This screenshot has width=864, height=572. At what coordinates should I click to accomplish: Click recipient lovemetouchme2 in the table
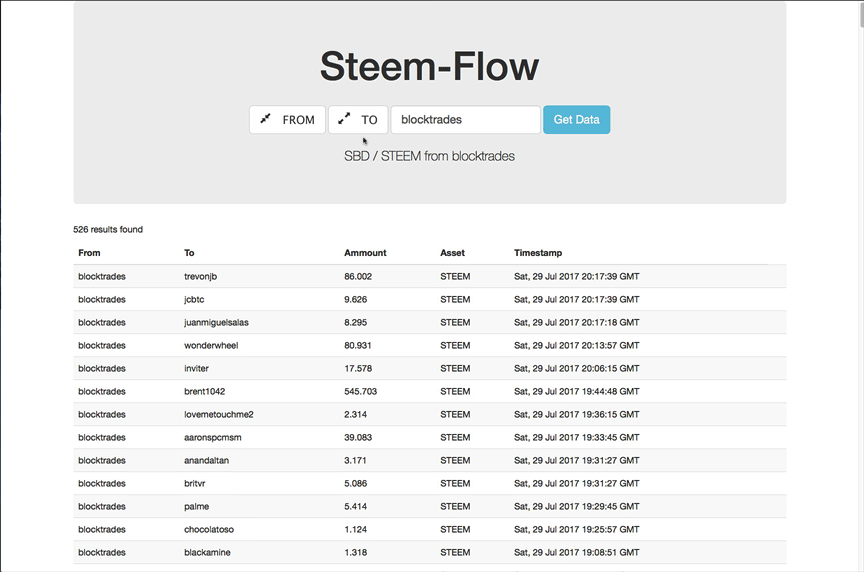(x=219, y=414)
